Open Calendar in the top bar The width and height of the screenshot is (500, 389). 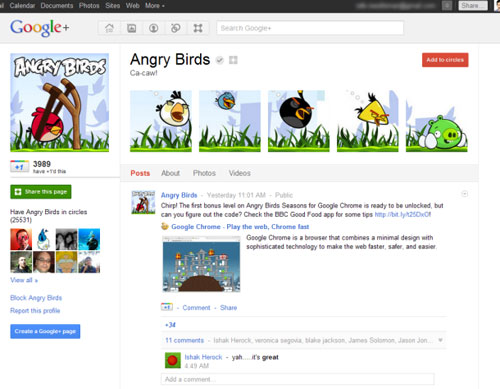pos(22,6)
